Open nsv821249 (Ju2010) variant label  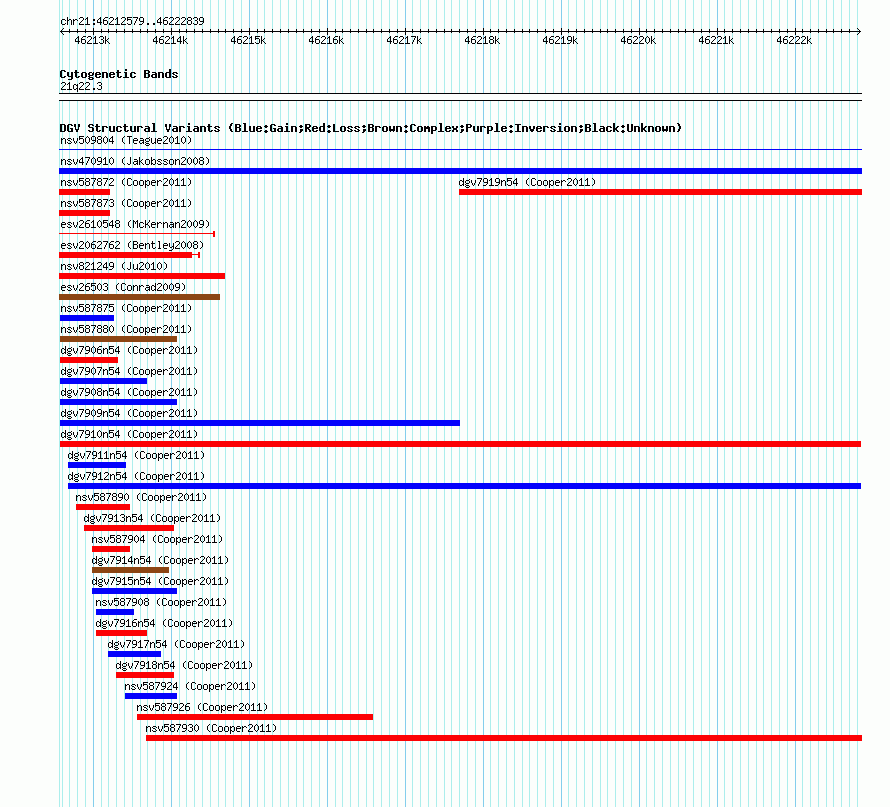coord(114,266)
